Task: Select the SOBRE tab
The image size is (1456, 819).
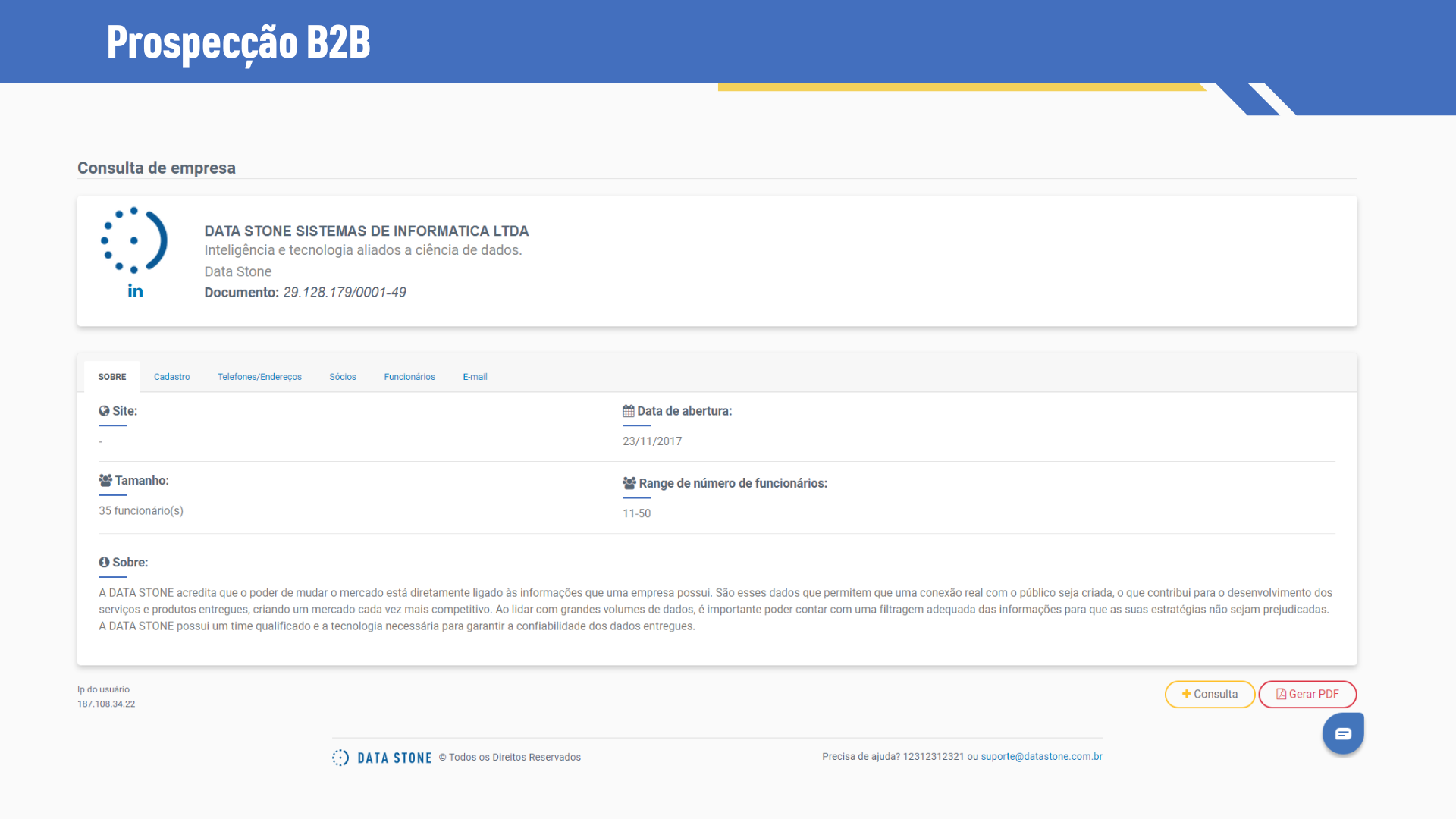Action: pos(112,377)
